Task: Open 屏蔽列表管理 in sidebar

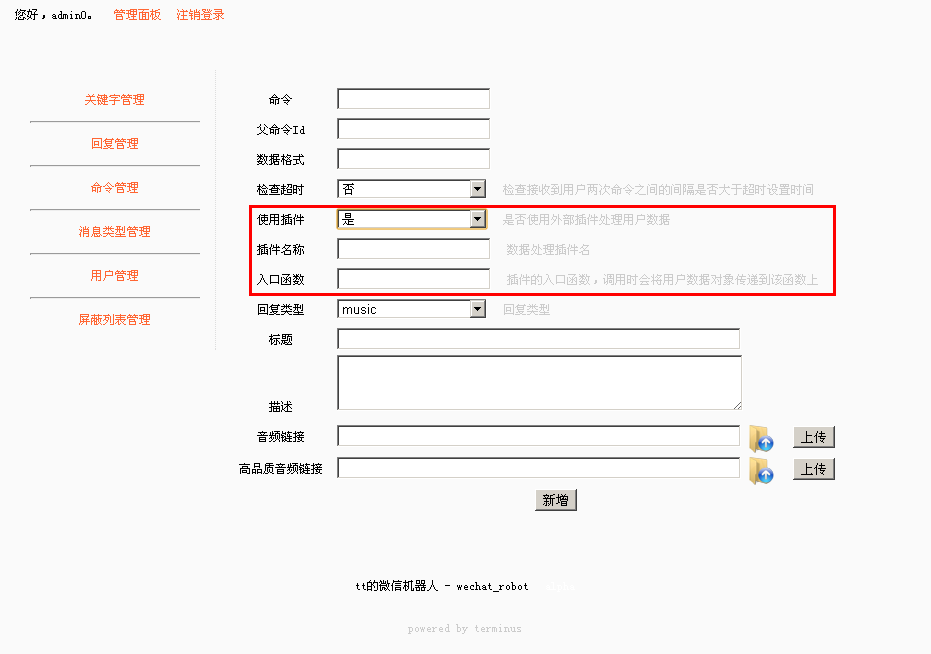Action: point(114,320)
